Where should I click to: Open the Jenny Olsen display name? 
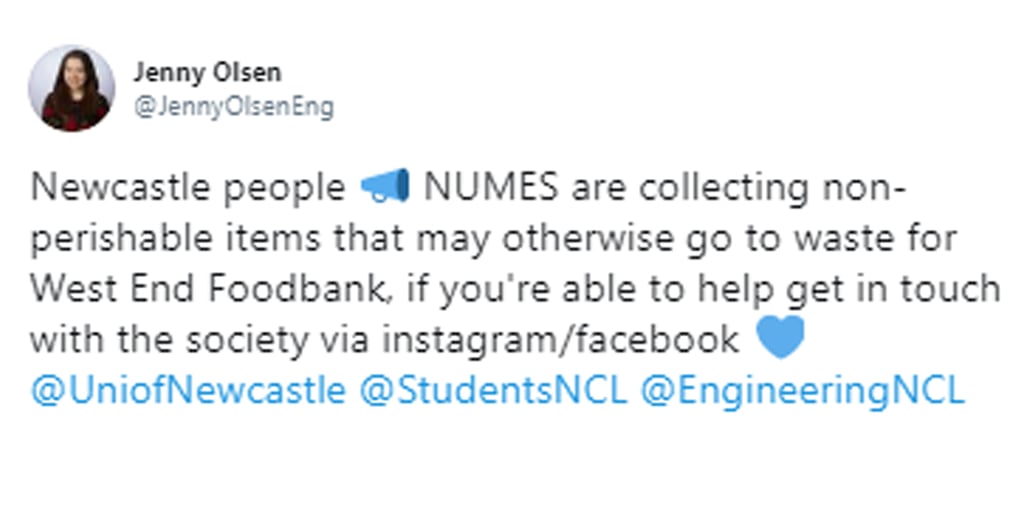pos(207,73)
